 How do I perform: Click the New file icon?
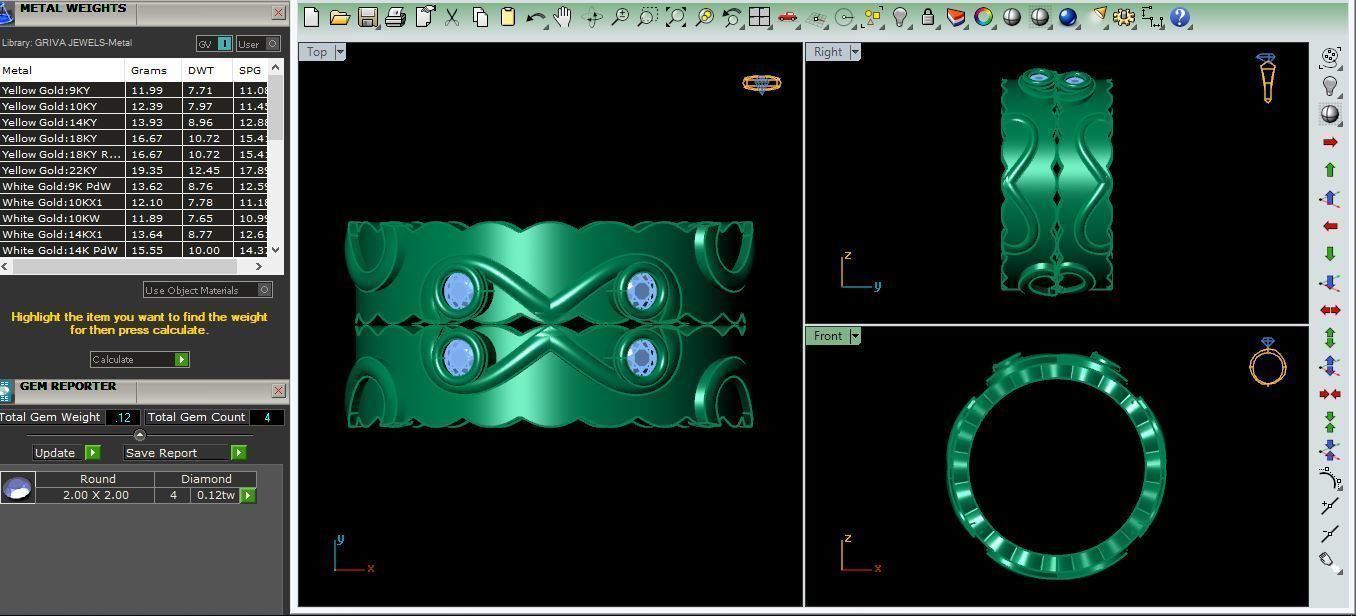pos(311,17)
